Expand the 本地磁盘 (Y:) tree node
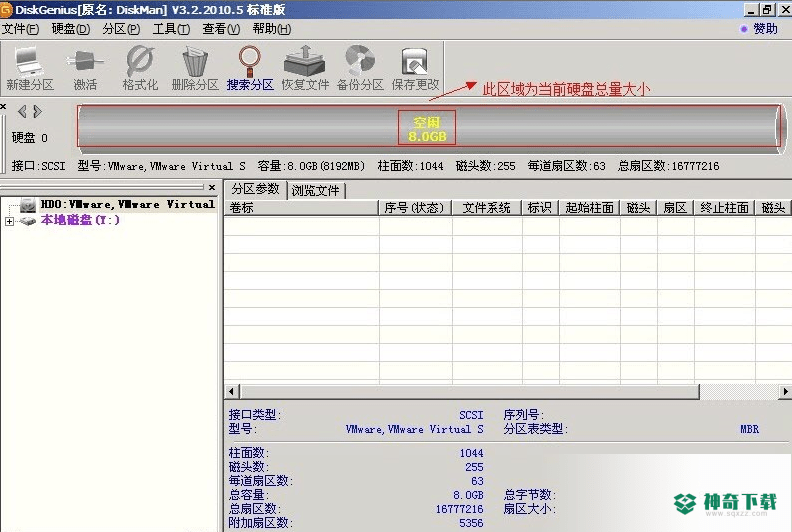Viewport: 792px width, 532px height. pos(9,221)
